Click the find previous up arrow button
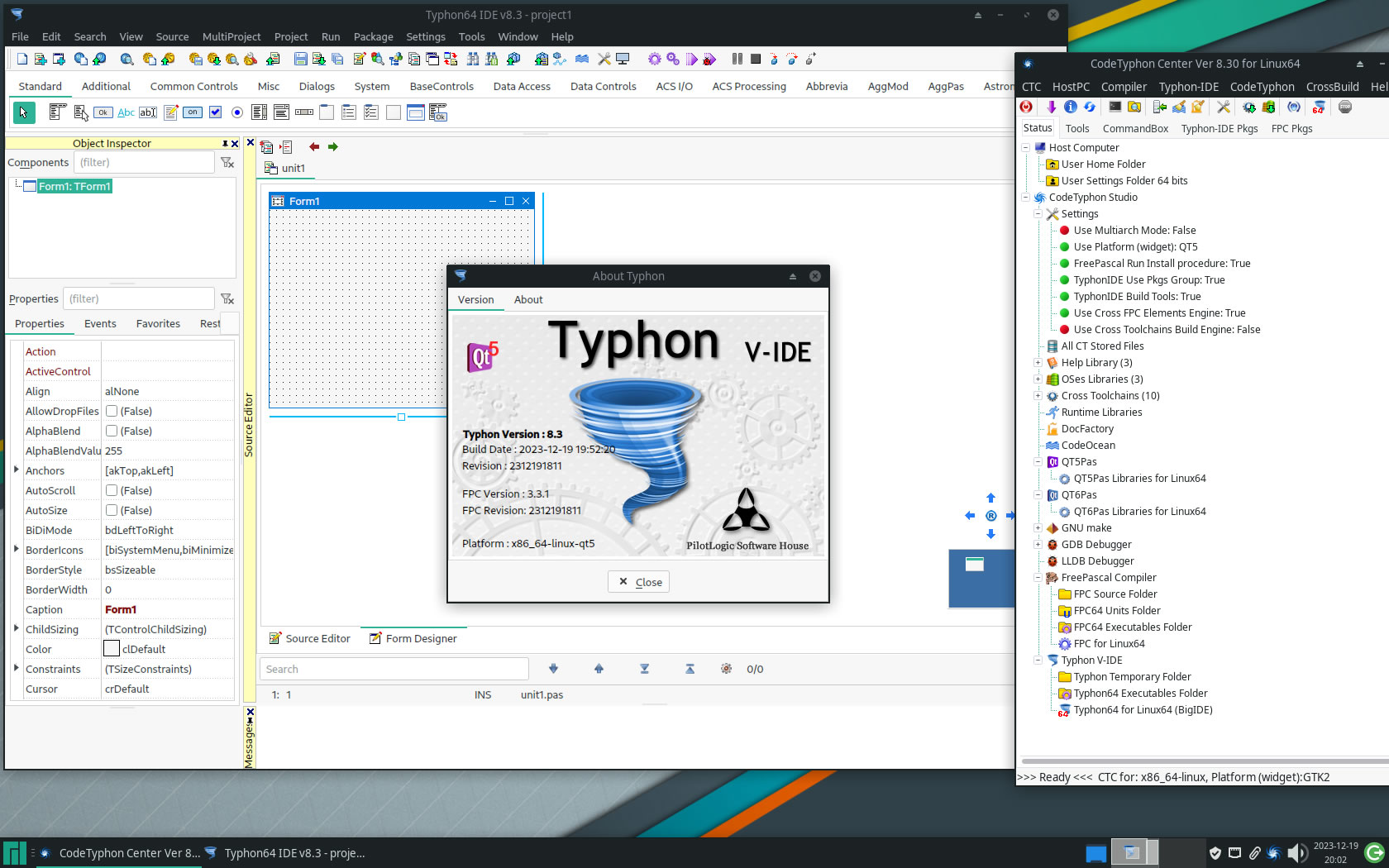The height and width of the screenshot is (868, 1389). 599,669
